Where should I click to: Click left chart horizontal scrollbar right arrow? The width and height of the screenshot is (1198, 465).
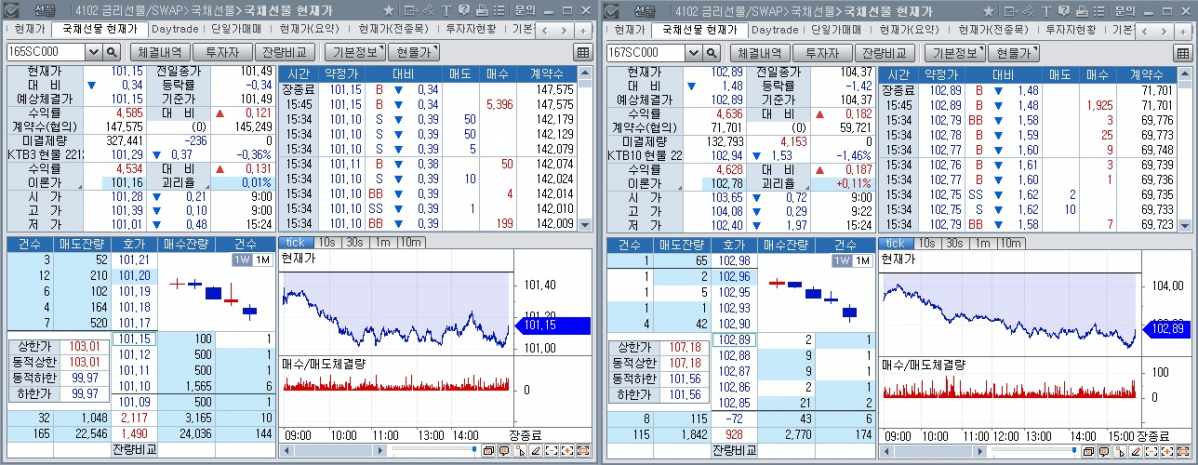[x=380, y=450]
